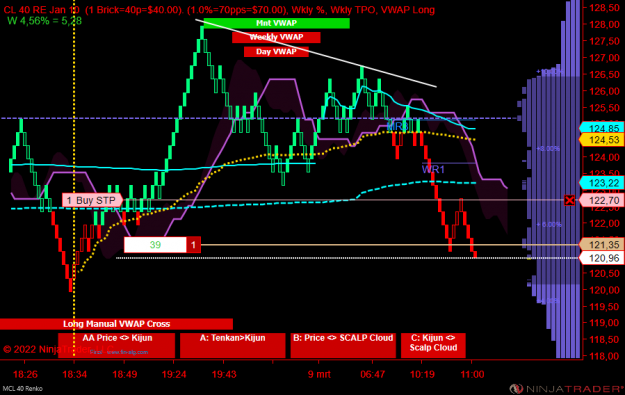Click the WR1 level label

[433, 169]
